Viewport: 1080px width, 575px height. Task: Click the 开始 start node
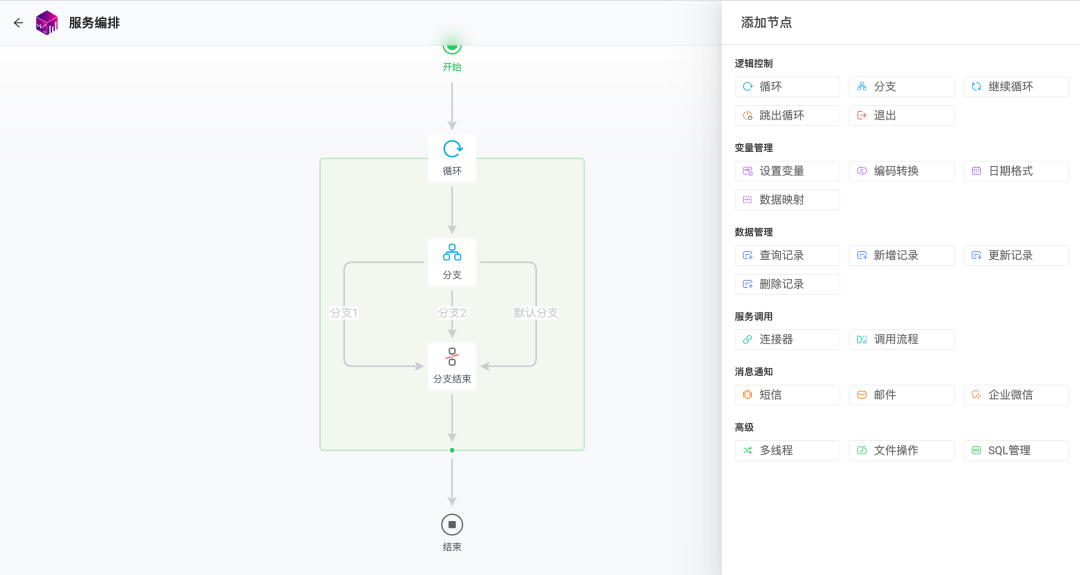click(452, 55)
